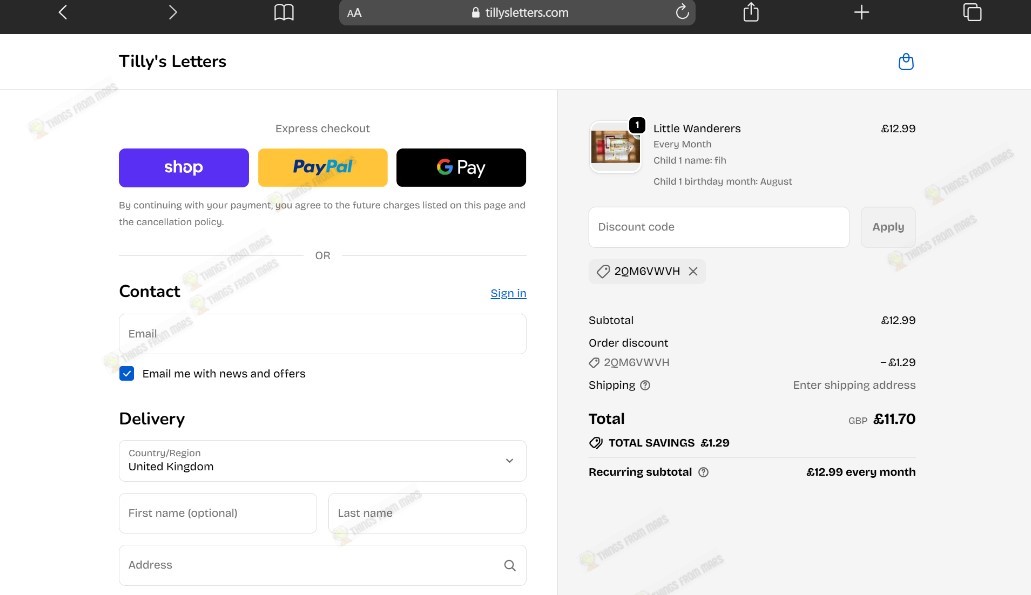Click the Address input field

tap(322, 565)
